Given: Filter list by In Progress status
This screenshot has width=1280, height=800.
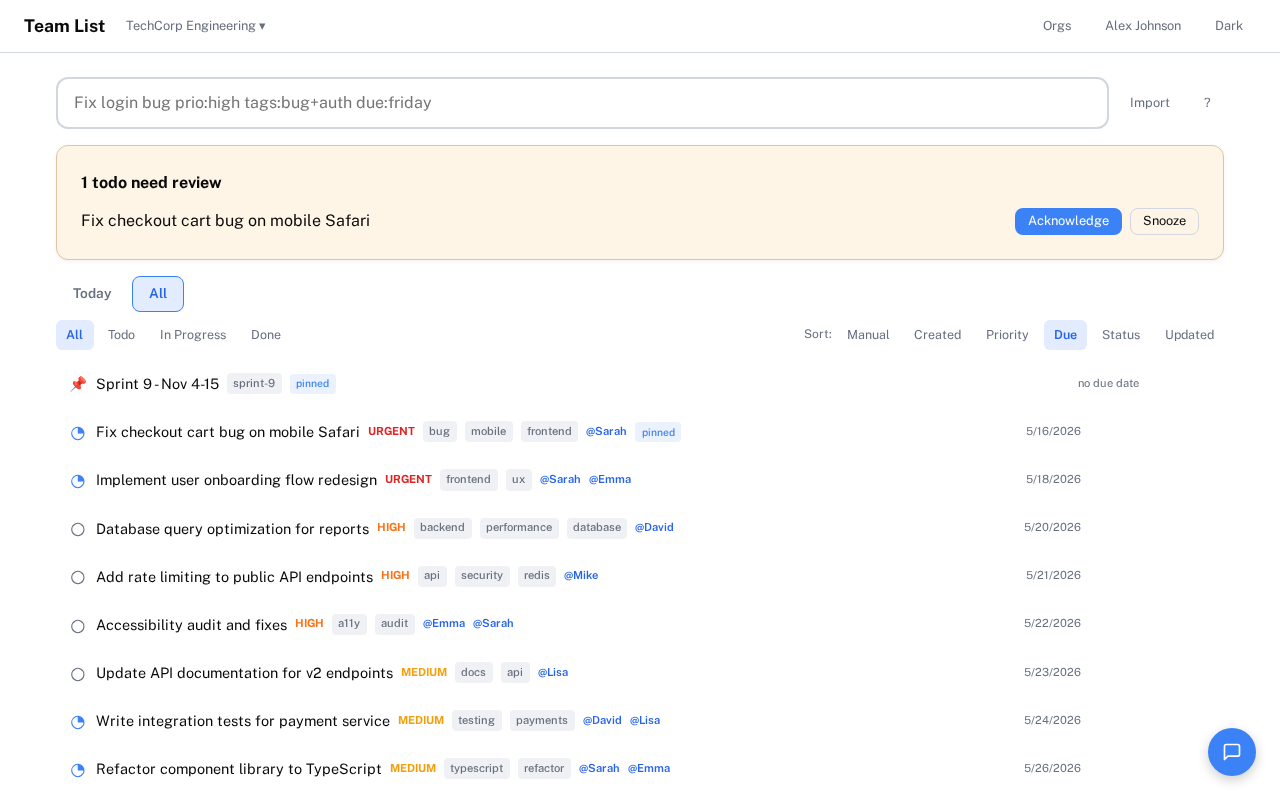Looking at the screenshot, I should (193, 335).
